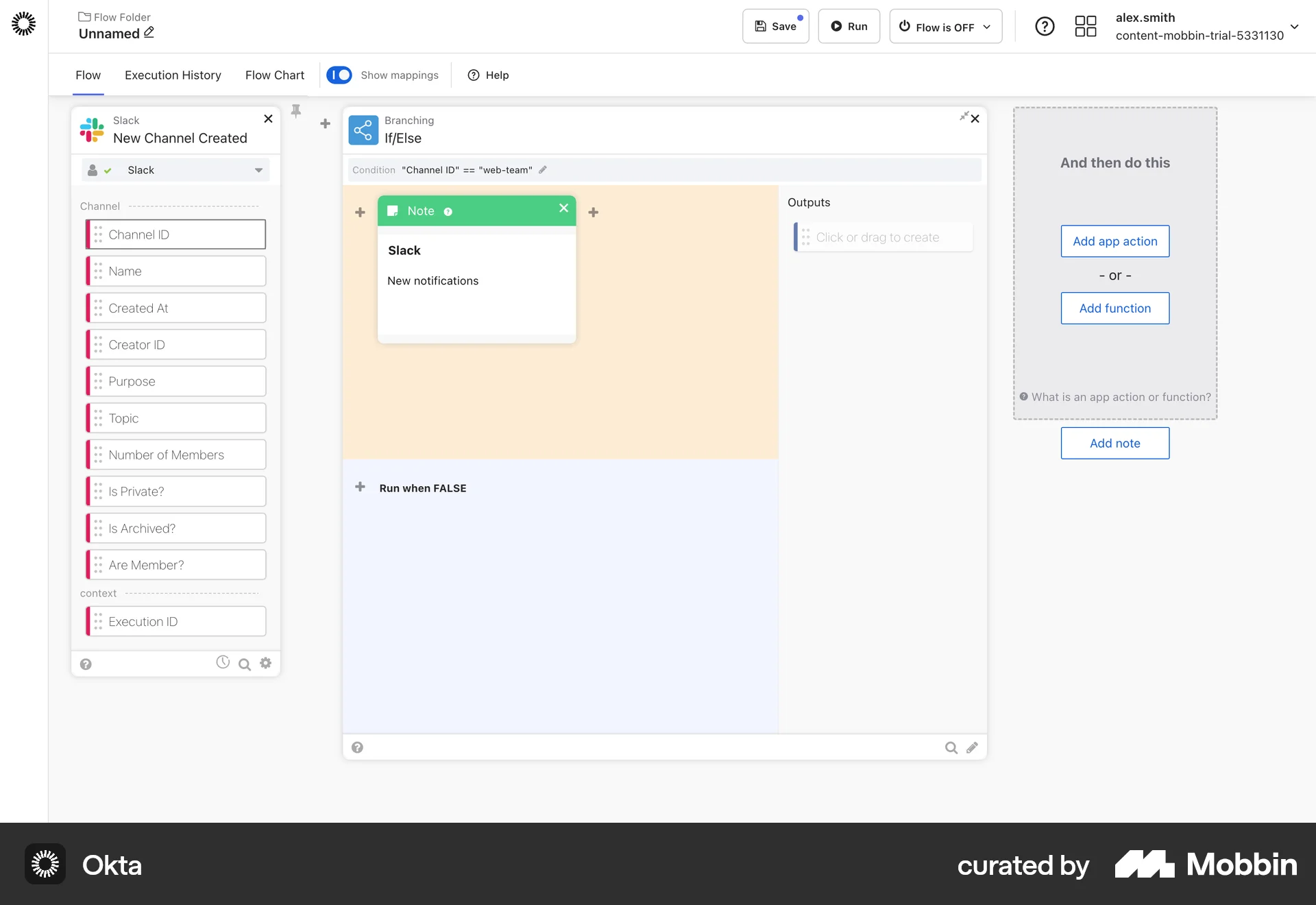The image size is (1316, 905).
Task: Expand the alex.smith account dropdown
Action: click(1295, 27)
